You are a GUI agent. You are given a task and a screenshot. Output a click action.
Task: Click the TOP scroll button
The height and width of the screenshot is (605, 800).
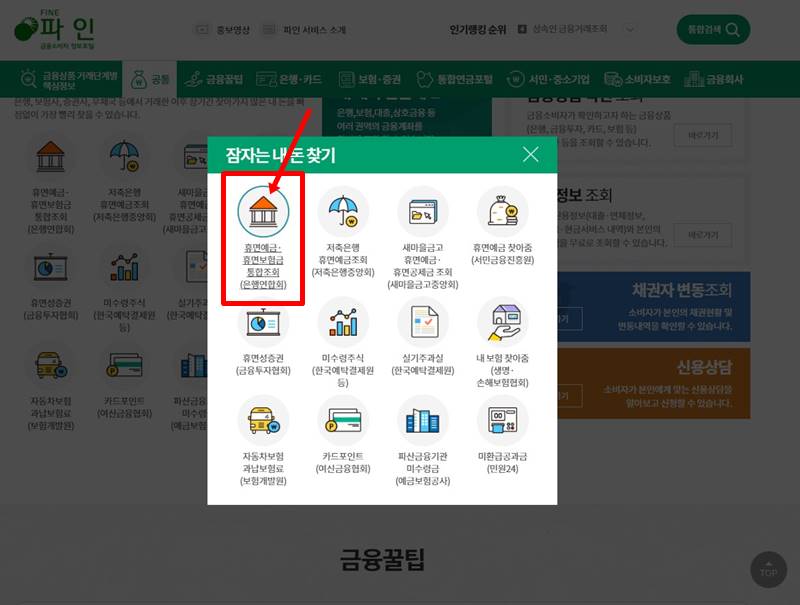pyautogui.click(x=768, y=570)
